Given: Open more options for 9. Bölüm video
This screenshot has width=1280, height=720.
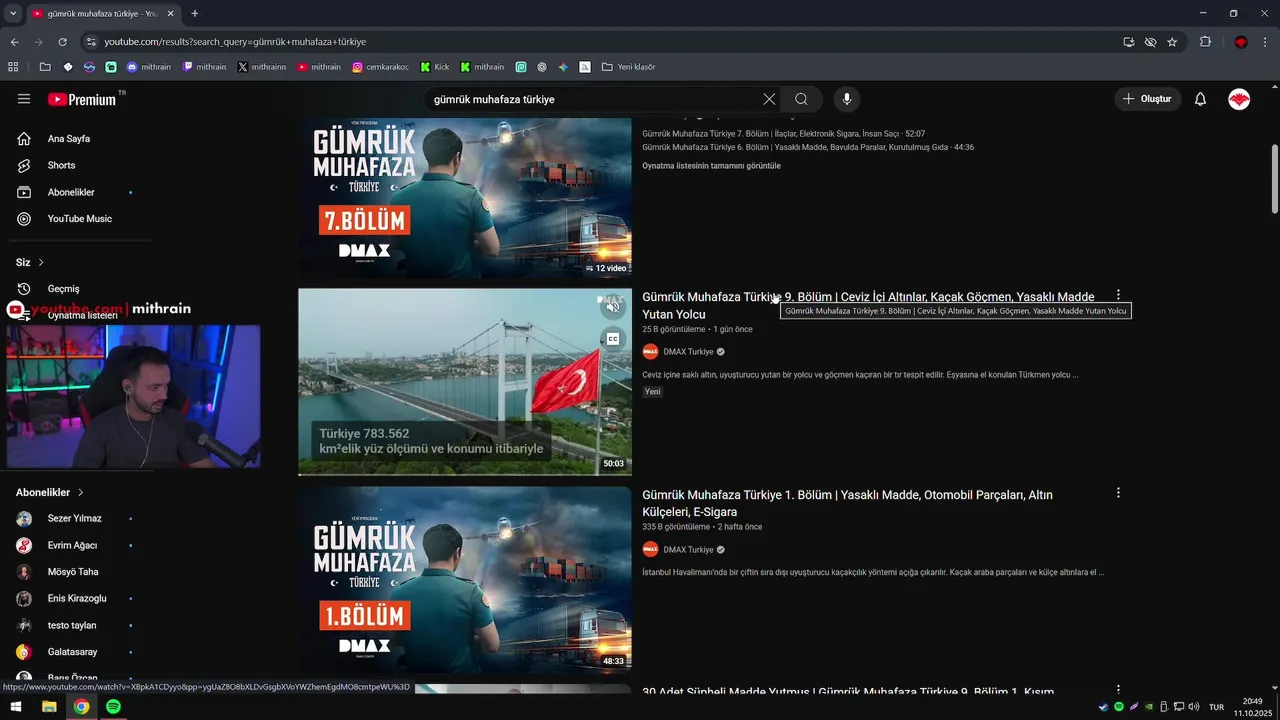Looking at the screenshot, I should tap(1118, 295).
